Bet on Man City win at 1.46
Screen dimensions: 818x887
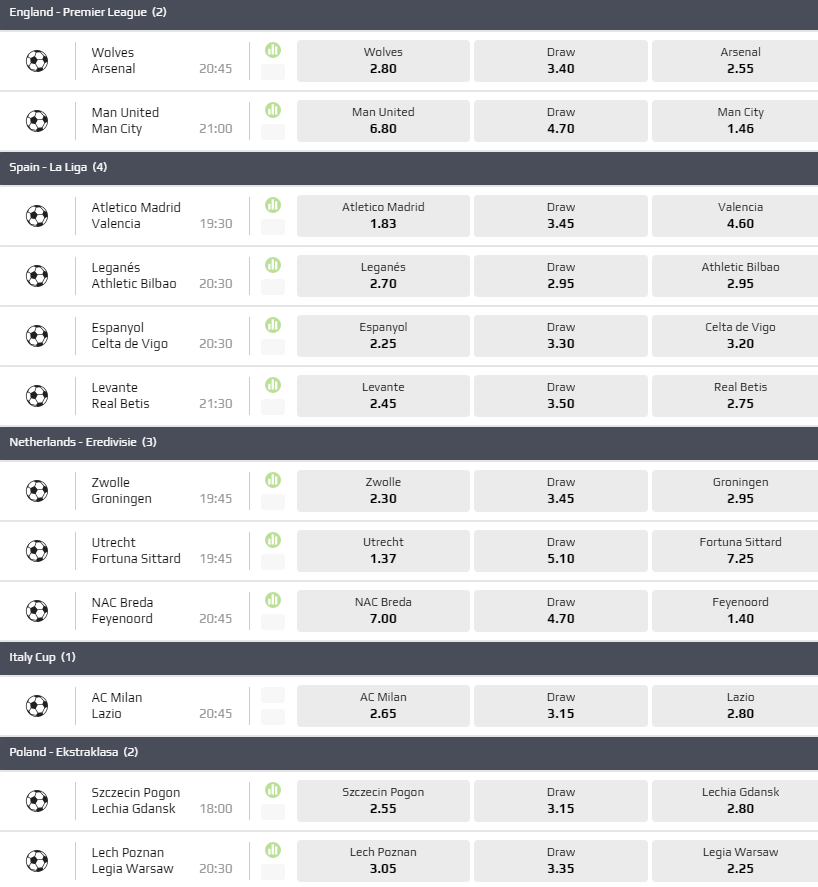click(740, 121)
